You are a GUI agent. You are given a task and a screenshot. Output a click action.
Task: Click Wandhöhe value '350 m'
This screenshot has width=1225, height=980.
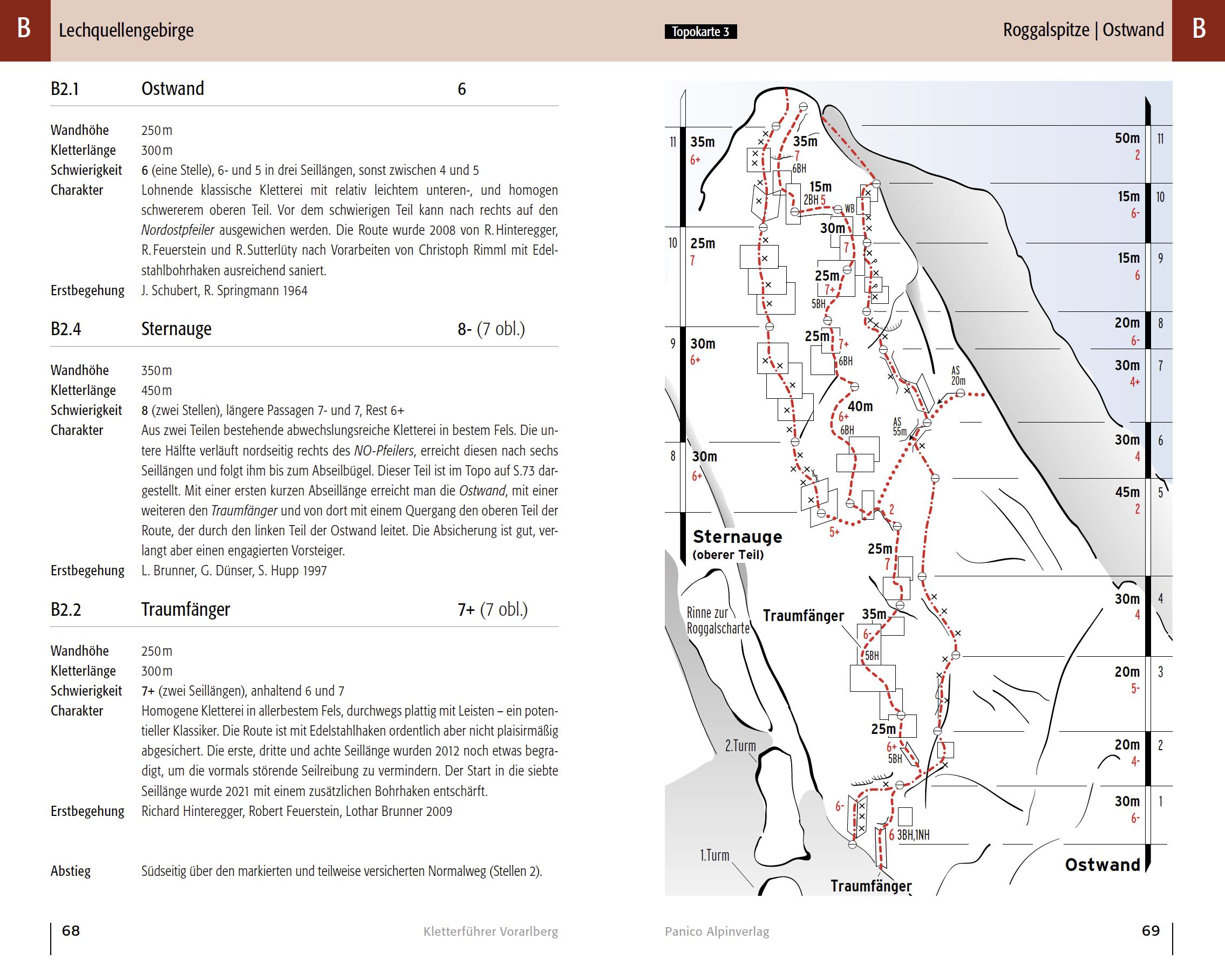pyautogui.click(x=157, y=370)
